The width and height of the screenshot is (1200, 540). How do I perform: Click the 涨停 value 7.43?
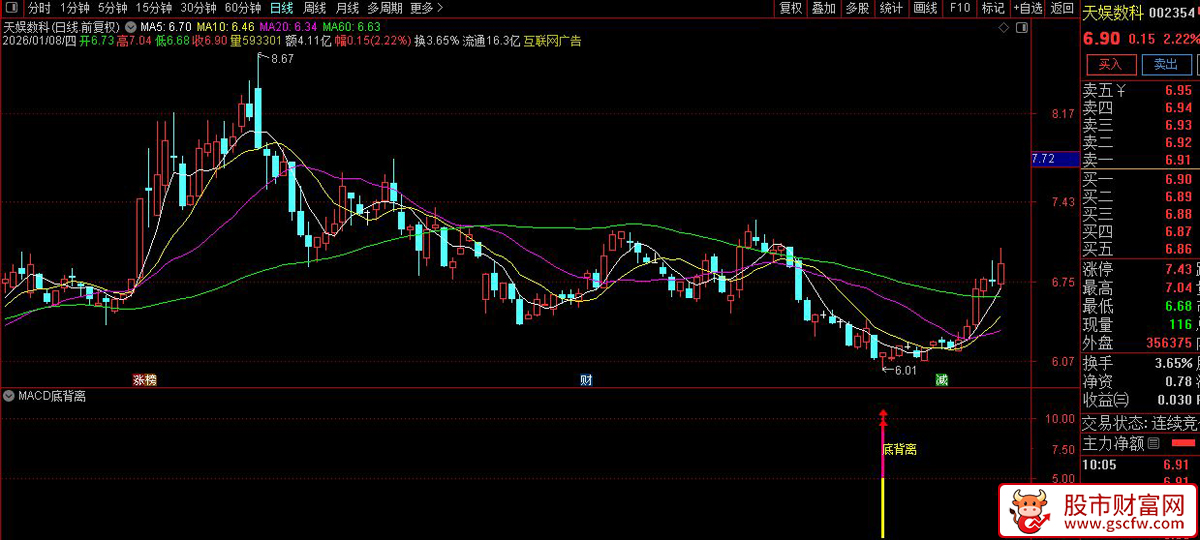tap(1178, 269)
